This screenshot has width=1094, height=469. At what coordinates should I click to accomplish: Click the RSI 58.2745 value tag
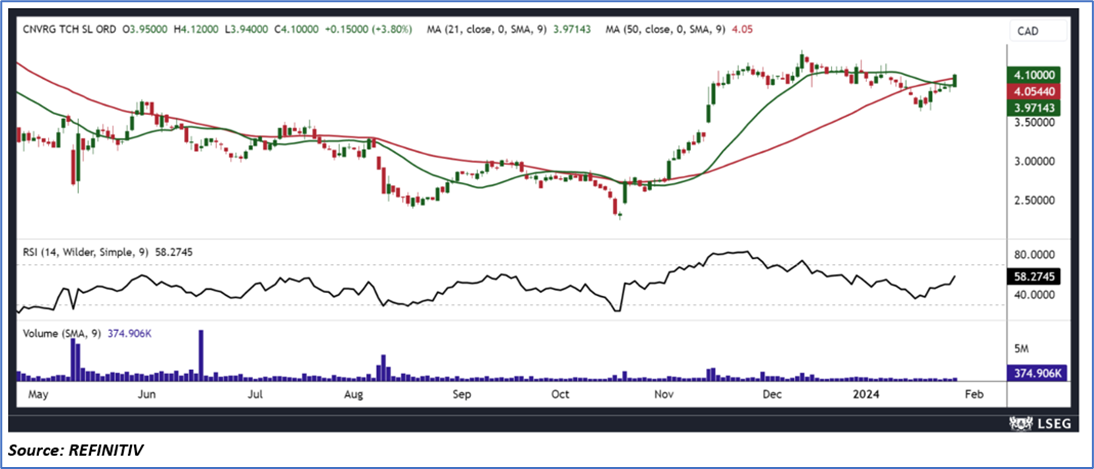1035,276
